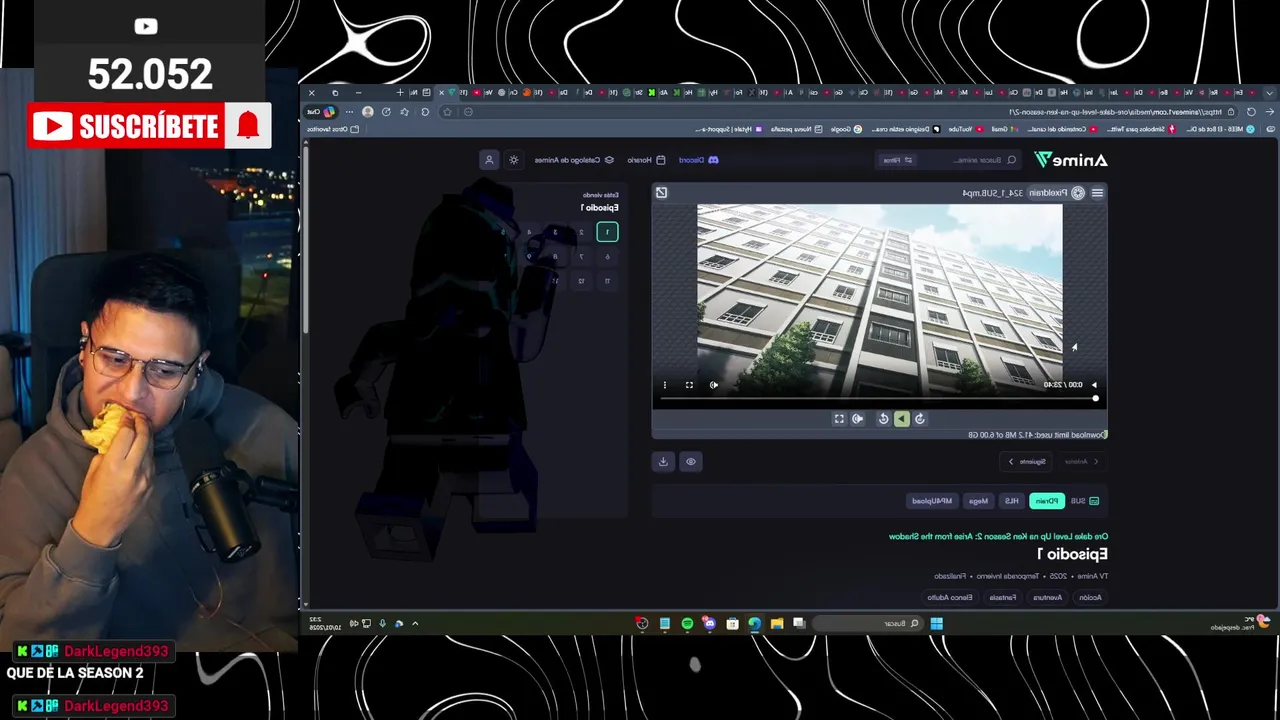Switch to the HLS server tab
The image size is (1280, 720).
(1012, 500)
